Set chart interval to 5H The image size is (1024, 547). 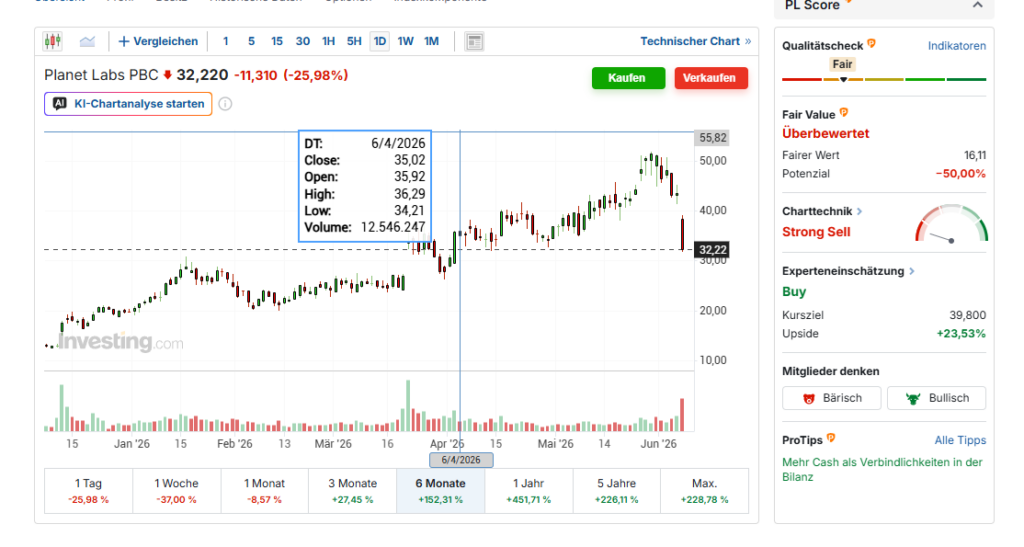pos(354,41)
